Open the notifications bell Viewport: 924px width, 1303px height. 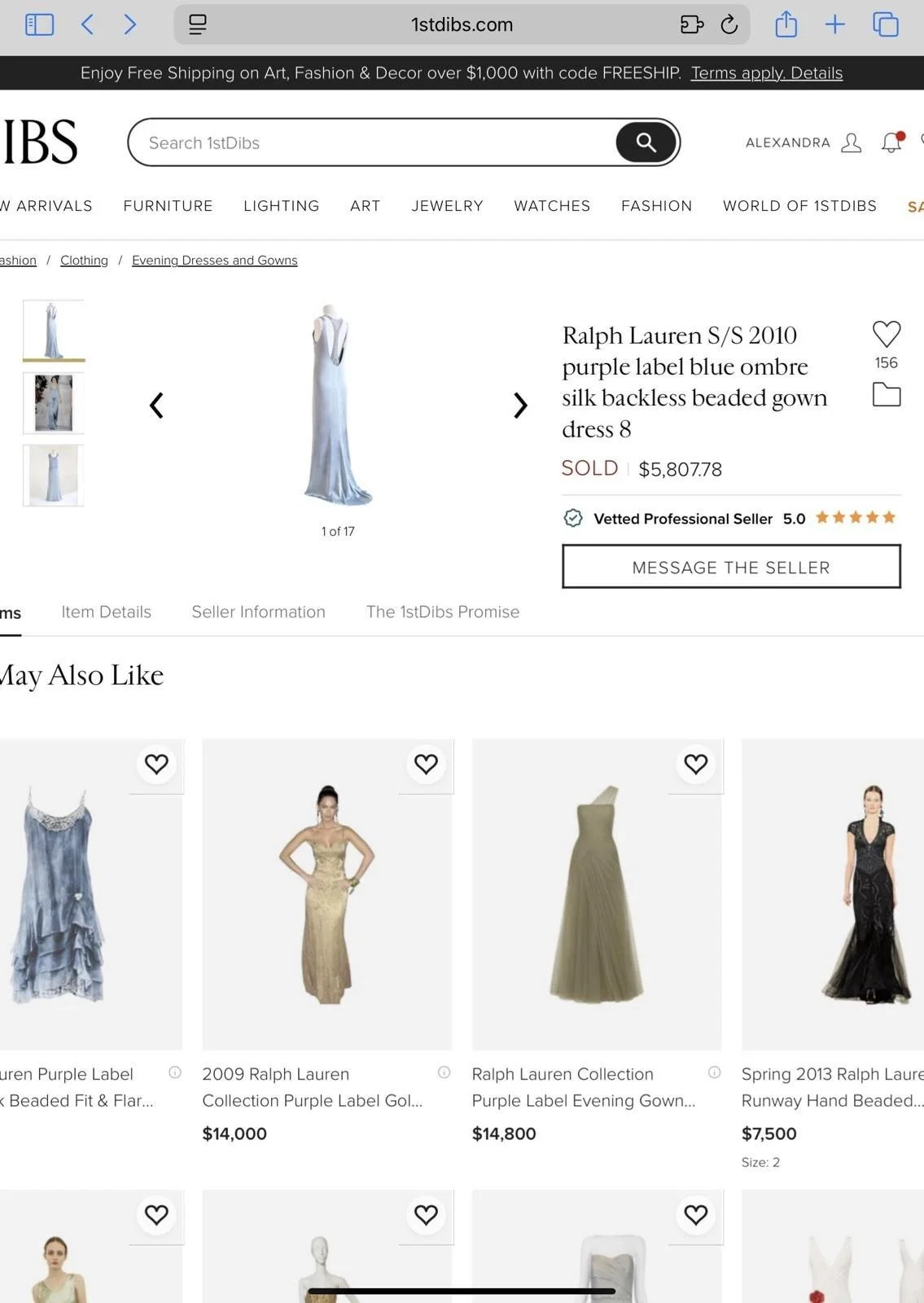tap(892, 143)
